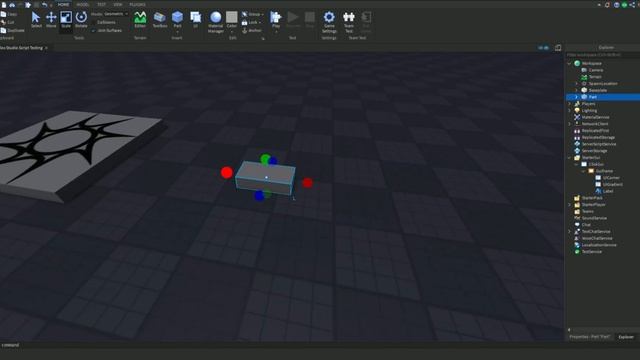Viewport: 640px width, 360px height.
Task: Expand the Players node
Action: pyautogui.click(x=569, y=104)
